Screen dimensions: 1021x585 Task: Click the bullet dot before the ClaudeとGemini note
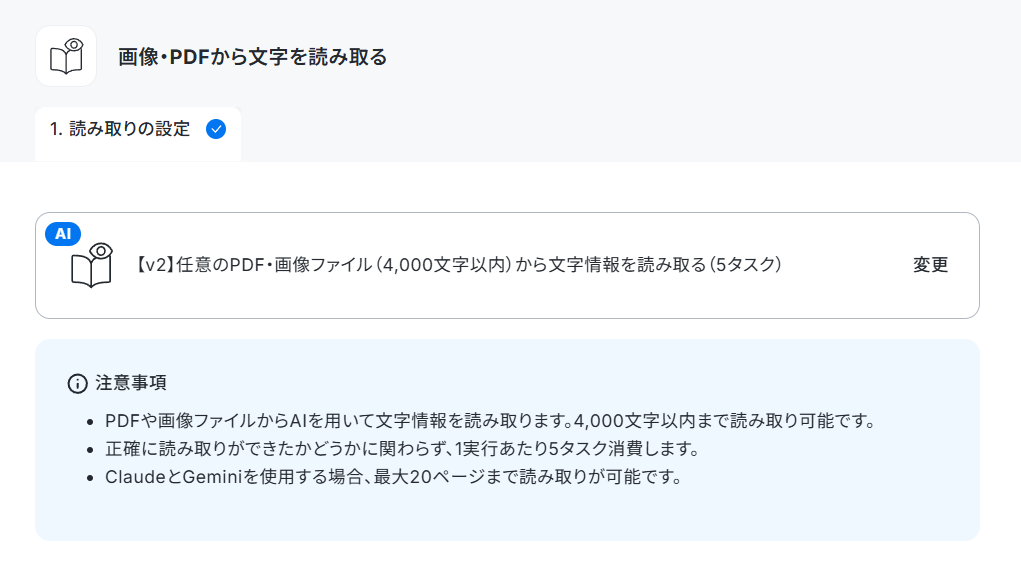click(91, 478)
